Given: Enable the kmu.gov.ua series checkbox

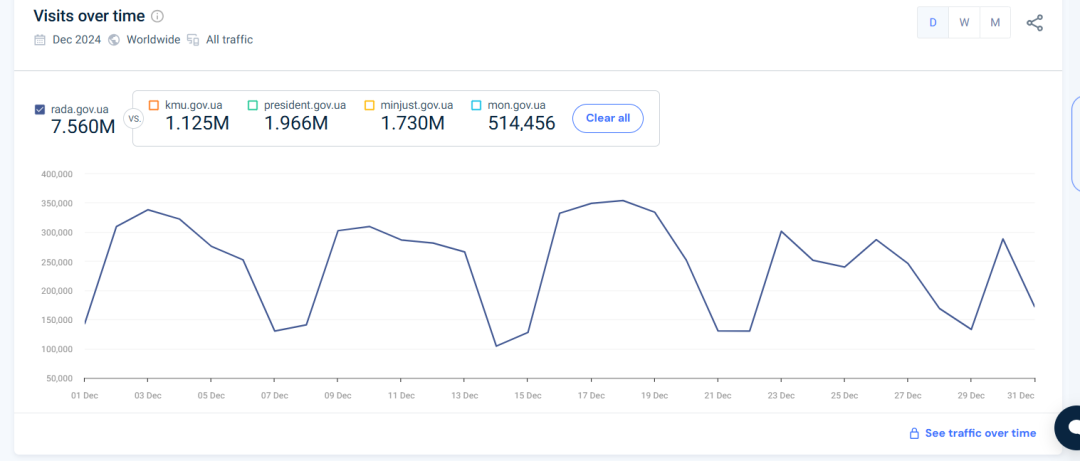Looking at the screenshot, I should (153, 105).
